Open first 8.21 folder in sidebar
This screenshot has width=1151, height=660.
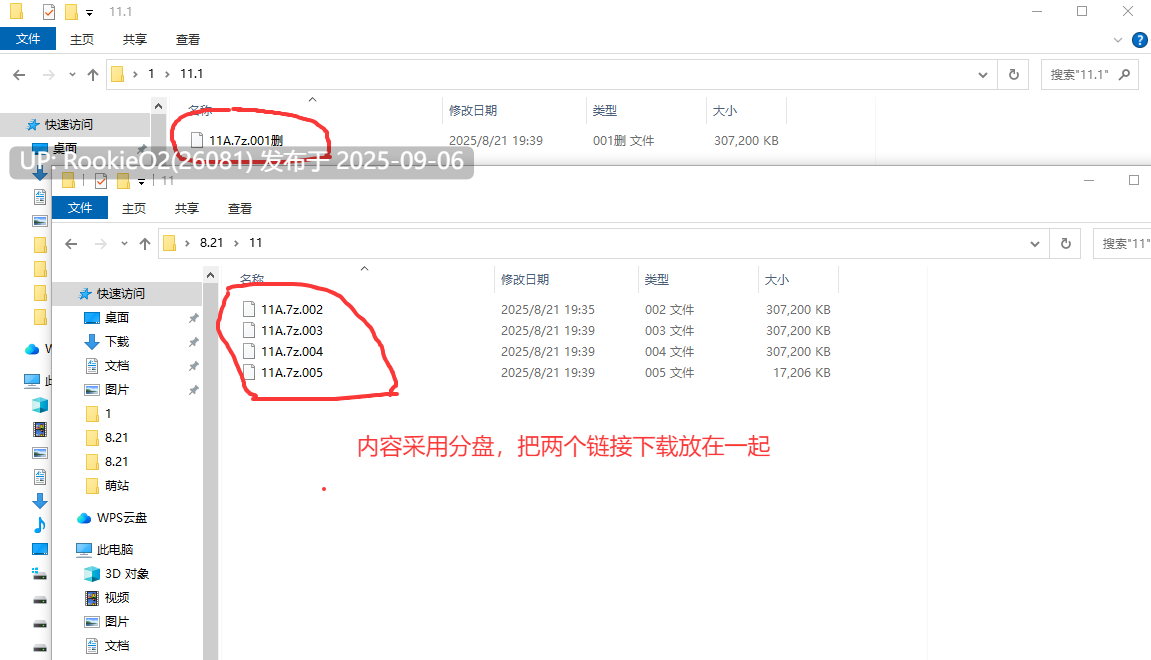click(116, 438)
